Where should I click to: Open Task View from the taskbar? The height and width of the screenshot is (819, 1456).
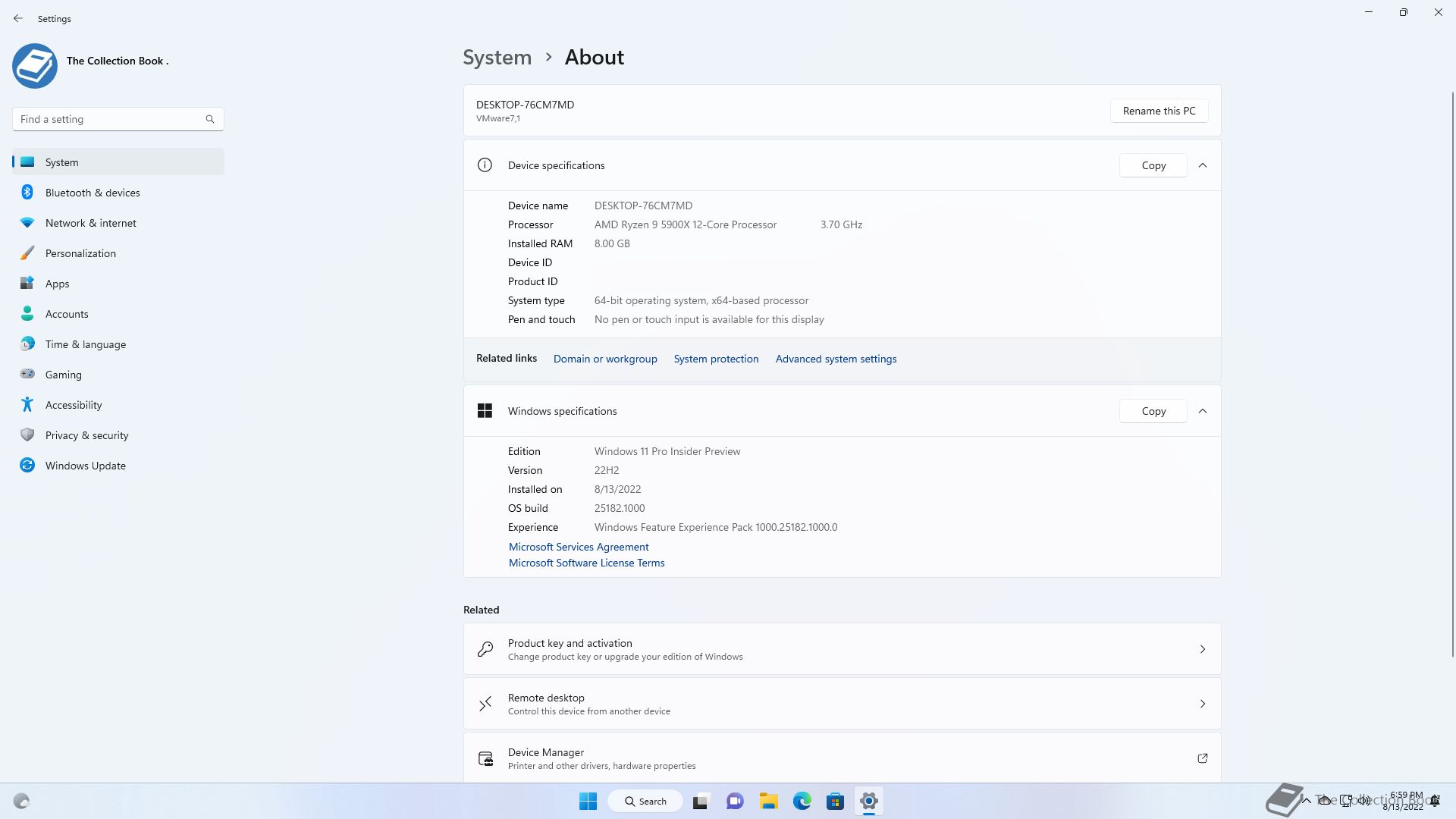701,801
